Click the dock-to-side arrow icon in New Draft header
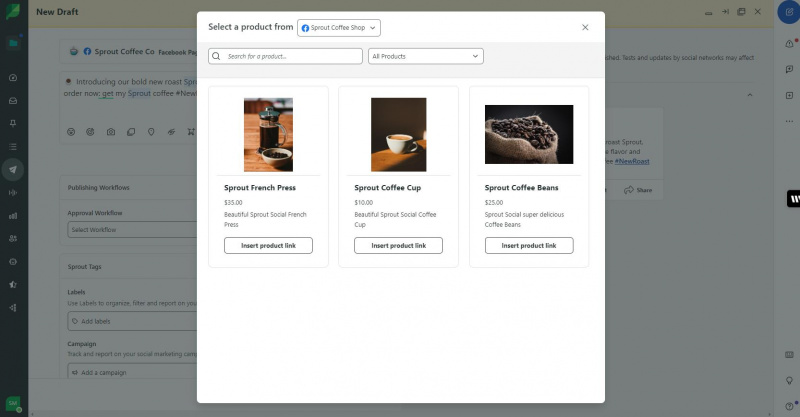The width and height of the screenshot is (800, 417). 725,12
